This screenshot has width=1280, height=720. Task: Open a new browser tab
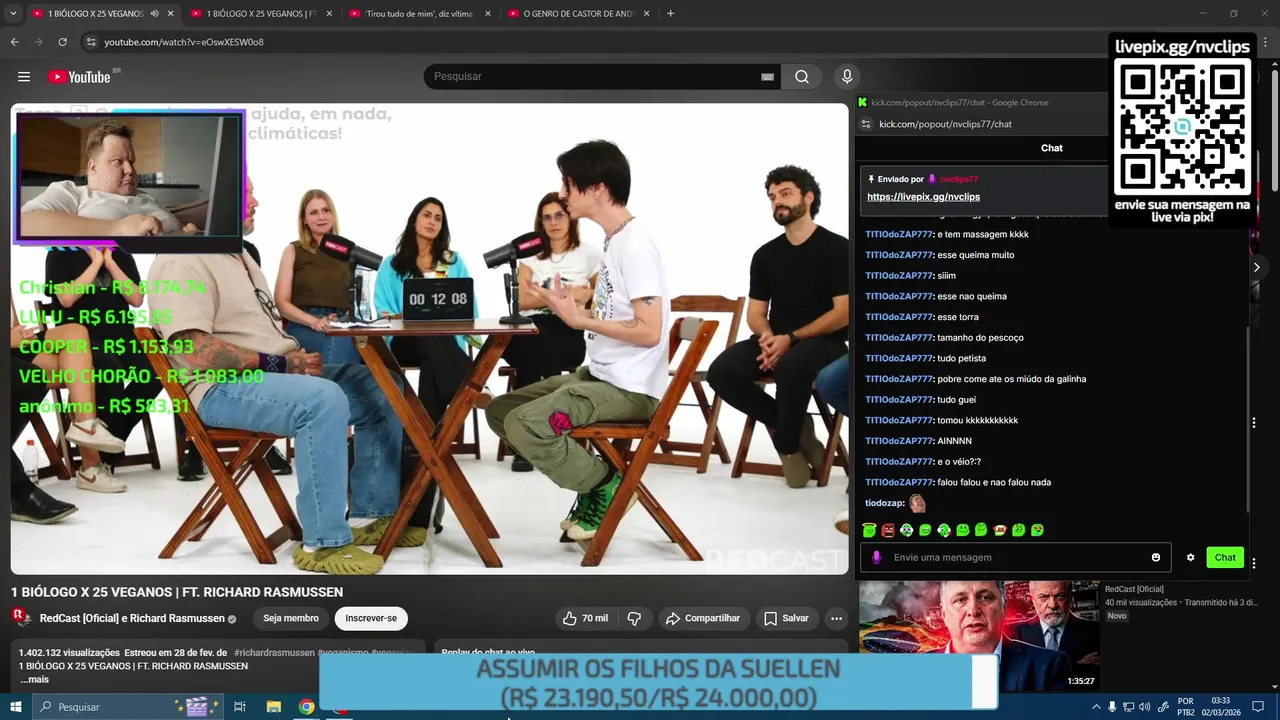click(670, 14)
